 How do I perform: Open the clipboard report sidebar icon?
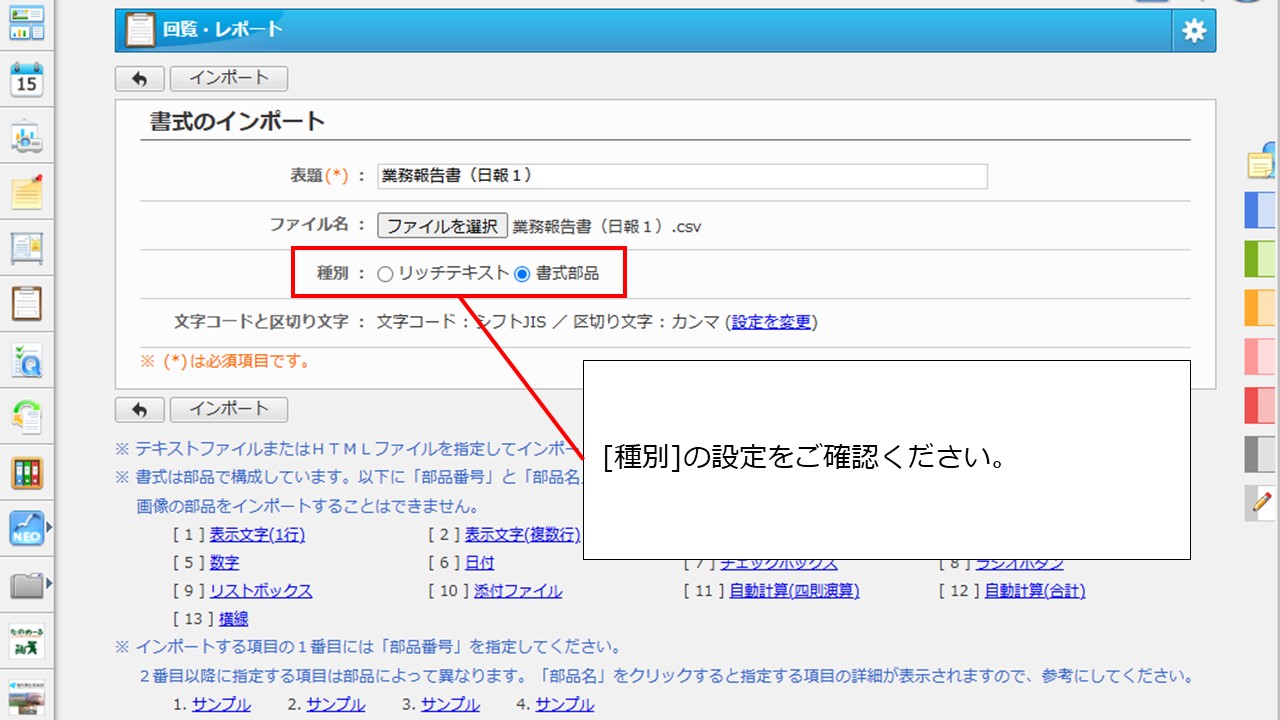[27, 303]
